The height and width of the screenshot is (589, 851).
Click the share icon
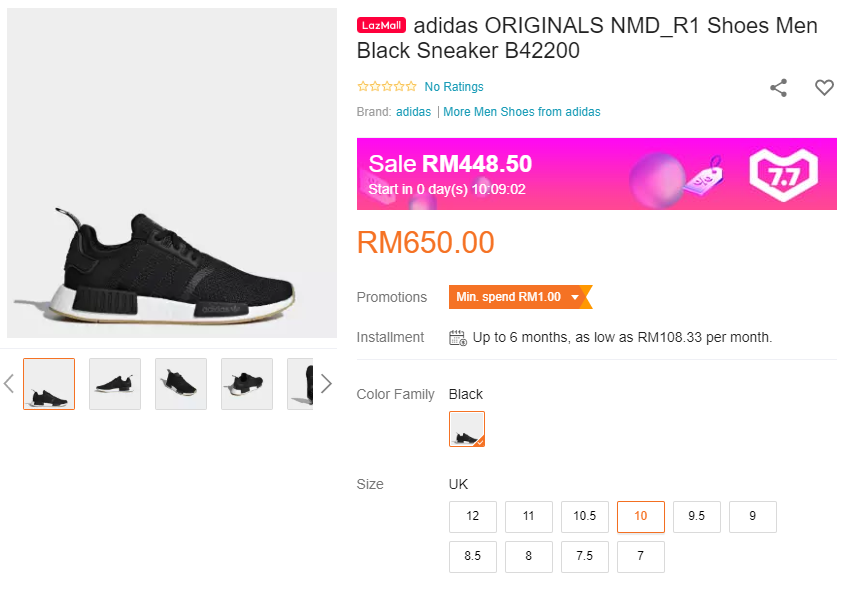coord(778,88)
